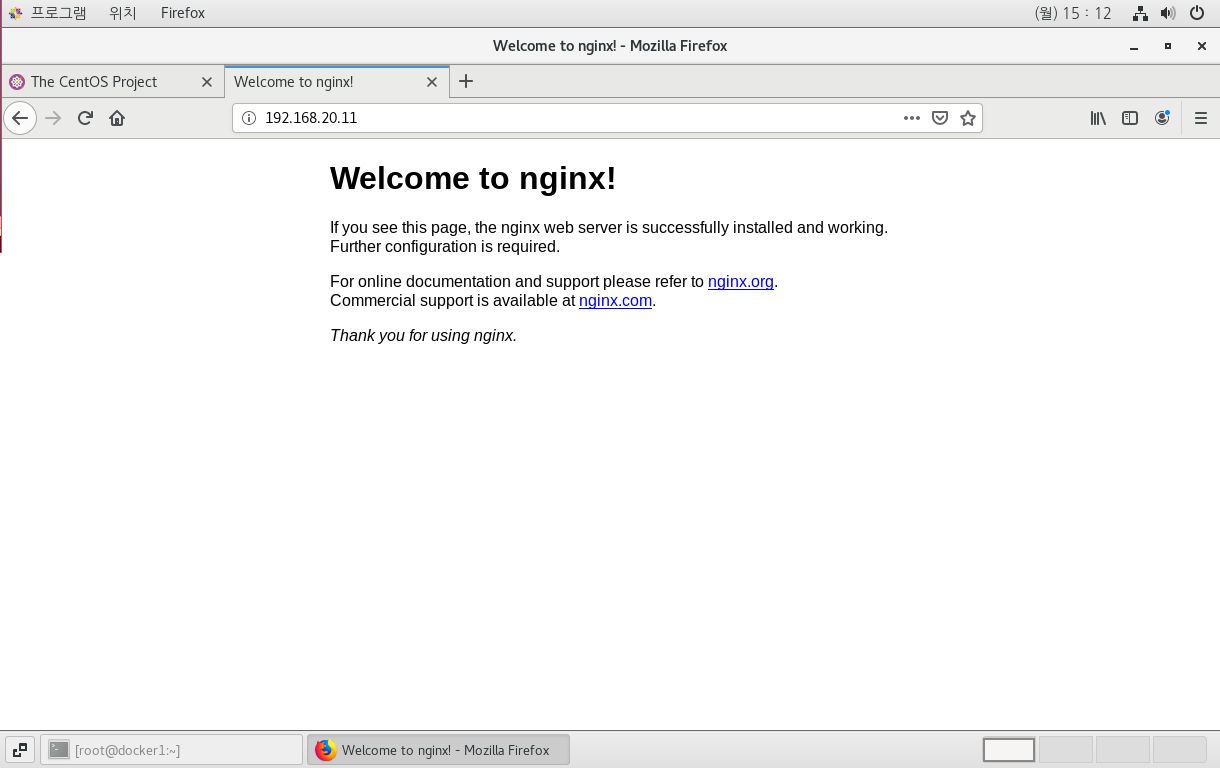This screenshot has width=1220, height=768.
Task: Click the Welcome to nginx! page heading
Action: [473, 178]
